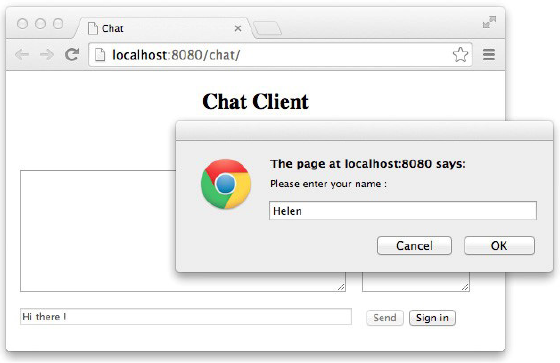Click the window close traffic light

[22, 24]
